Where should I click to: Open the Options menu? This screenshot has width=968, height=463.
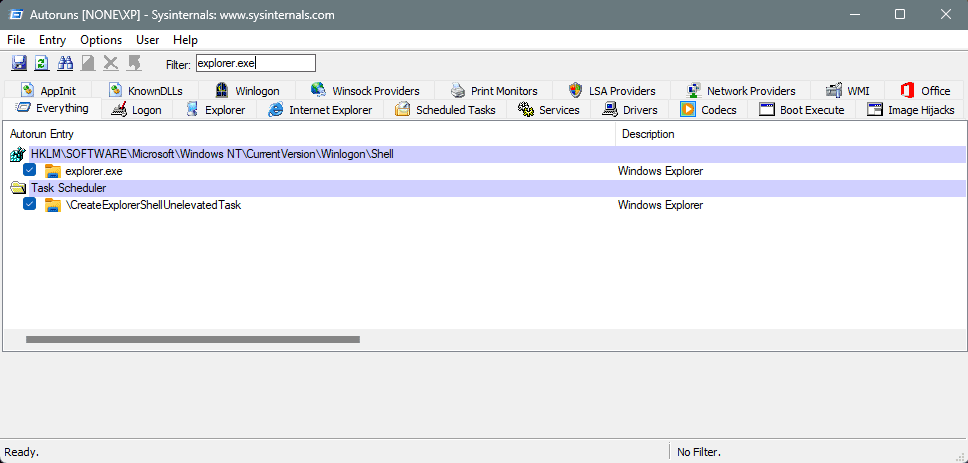click(101, 40)
